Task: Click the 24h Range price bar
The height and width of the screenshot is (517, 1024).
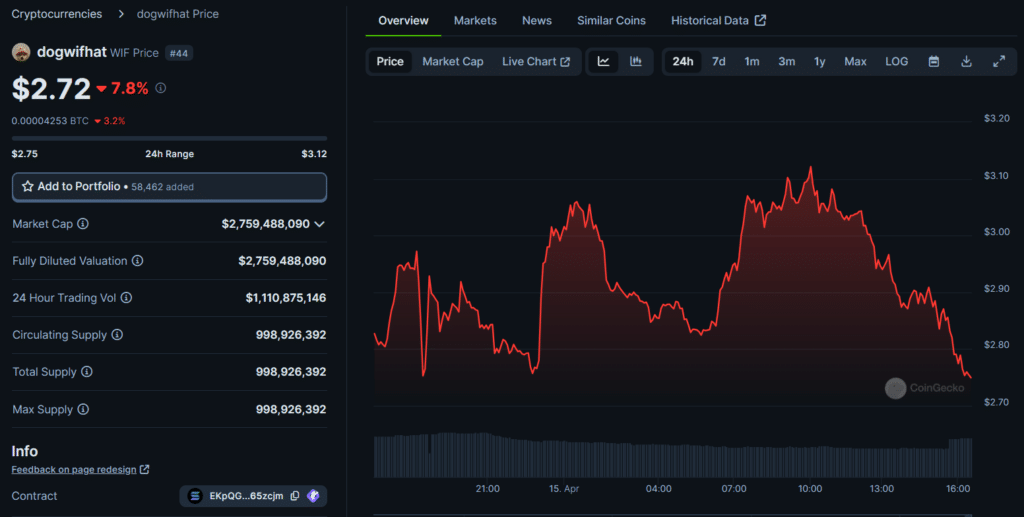Action: (x=169, y=138)
